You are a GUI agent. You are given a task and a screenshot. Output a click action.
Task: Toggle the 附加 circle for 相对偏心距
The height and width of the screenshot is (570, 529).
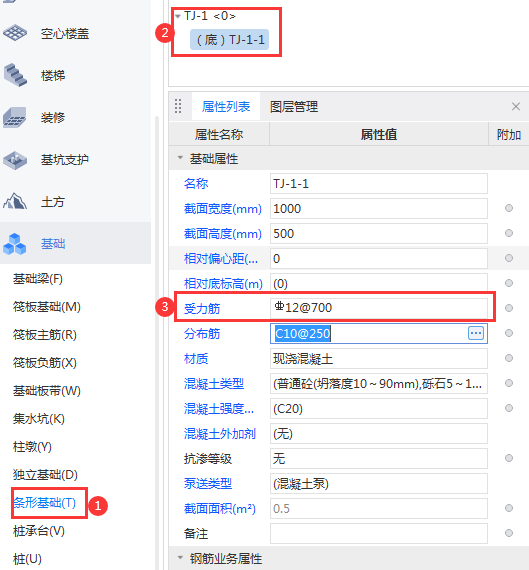click(x=509, y=258)
